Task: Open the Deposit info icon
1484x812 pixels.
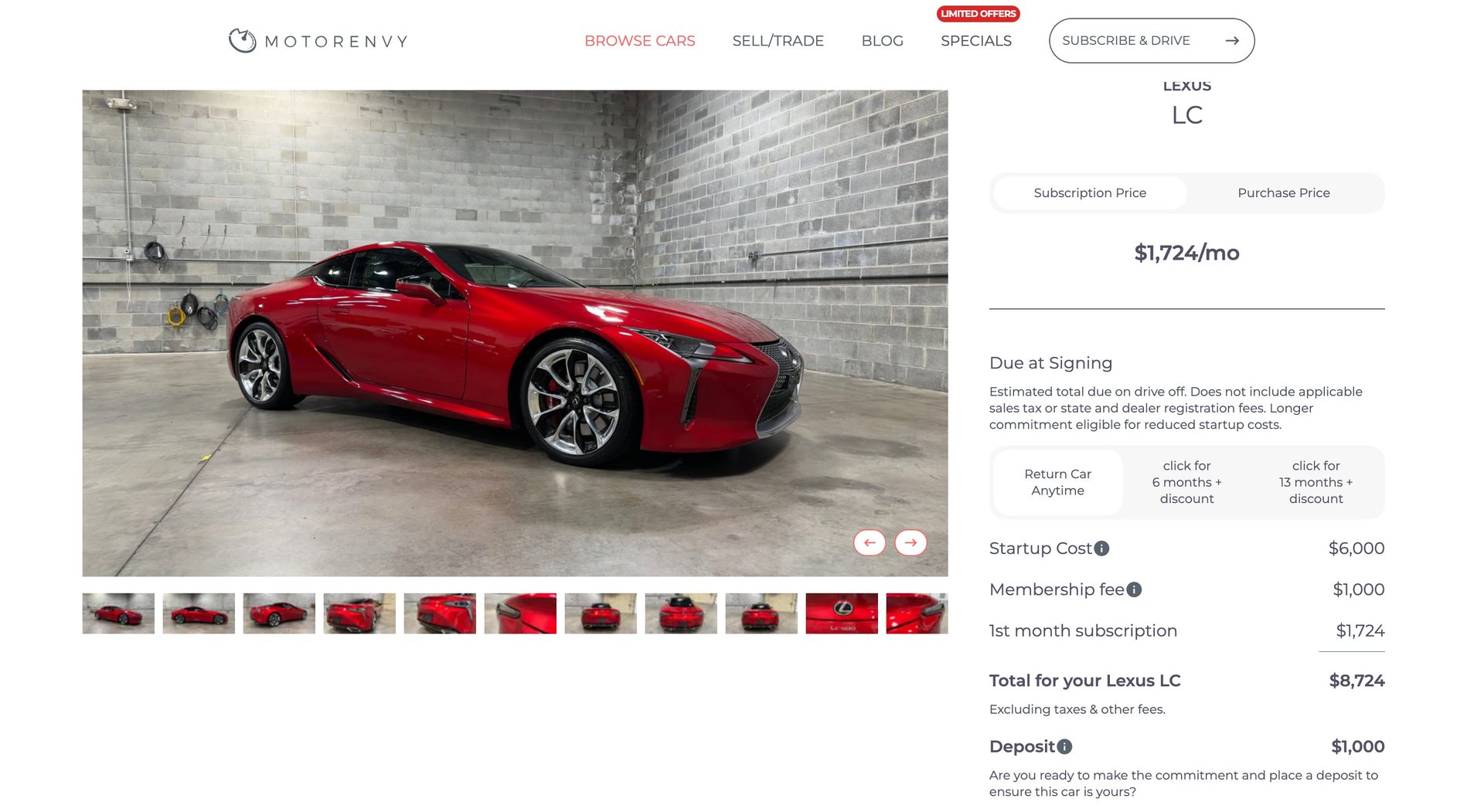Action: [1064, 746]
